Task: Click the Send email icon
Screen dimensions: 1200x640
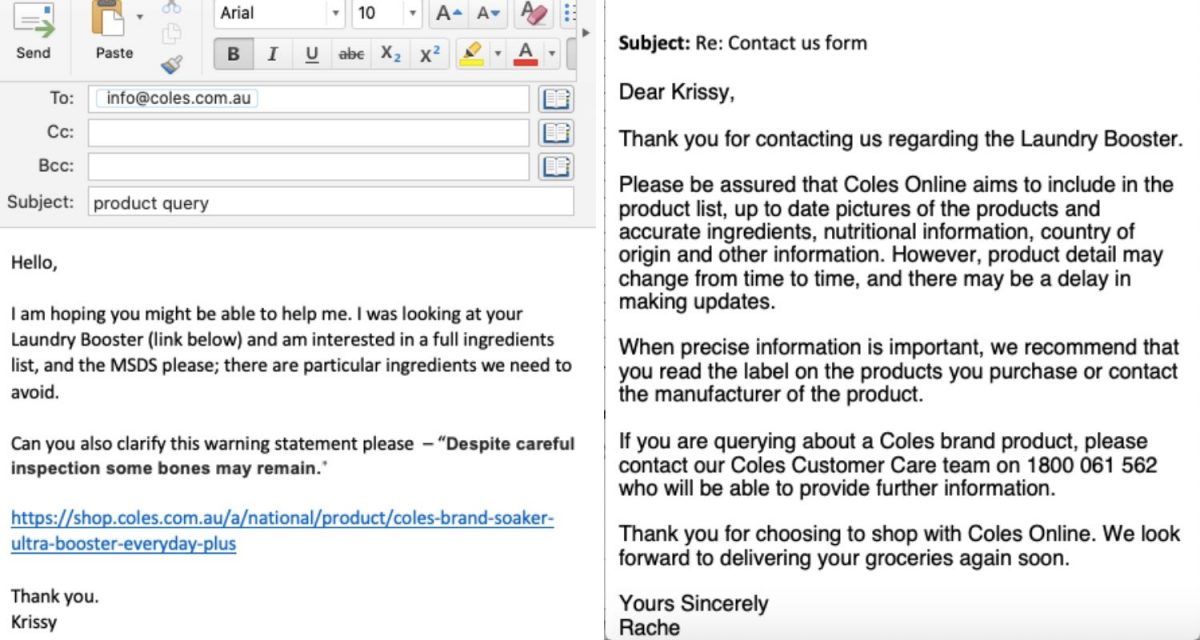Action: click(x=33, y=22)
